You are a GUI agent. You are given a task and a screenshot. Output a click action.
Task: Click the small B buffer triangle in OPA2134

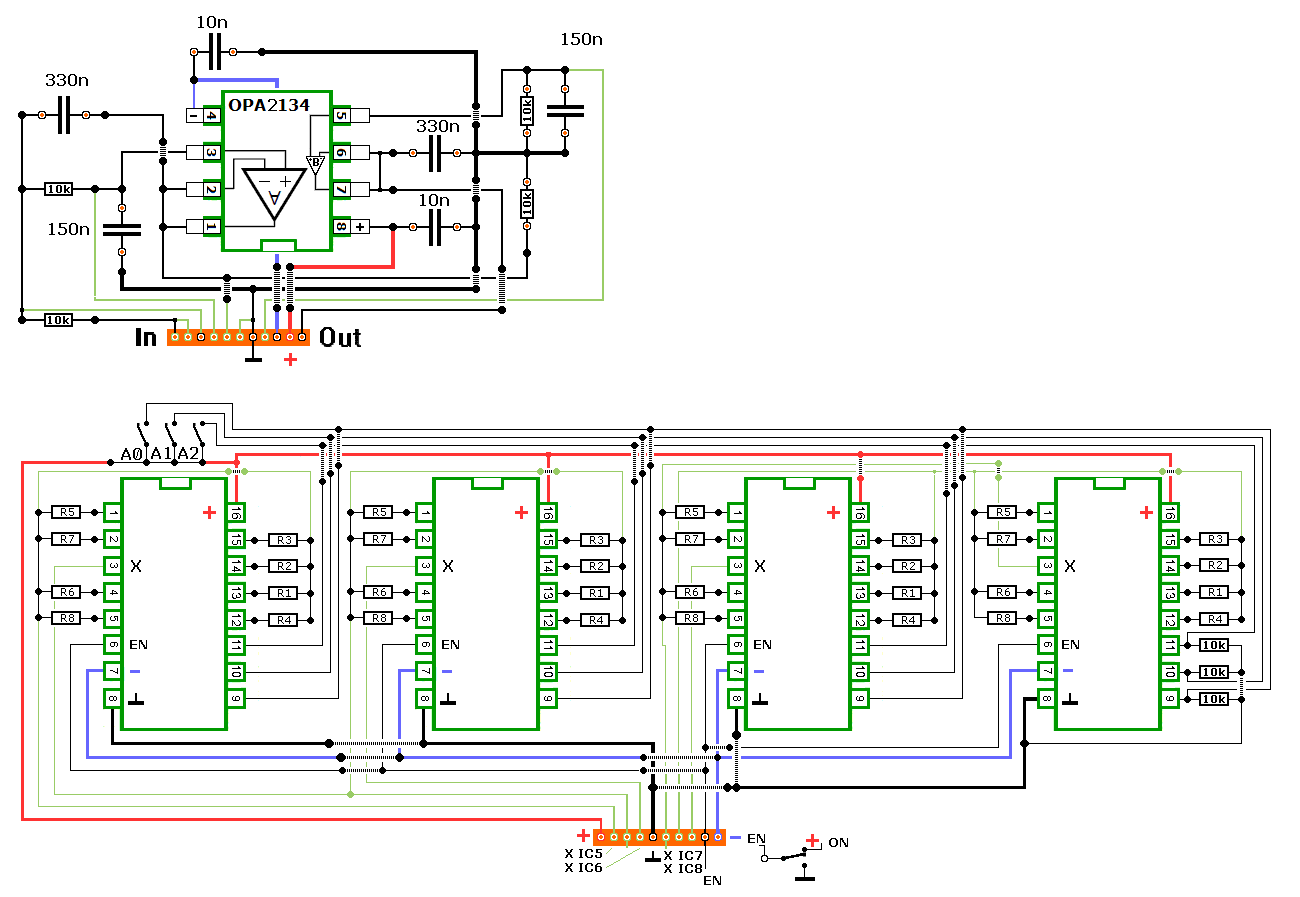316,164
